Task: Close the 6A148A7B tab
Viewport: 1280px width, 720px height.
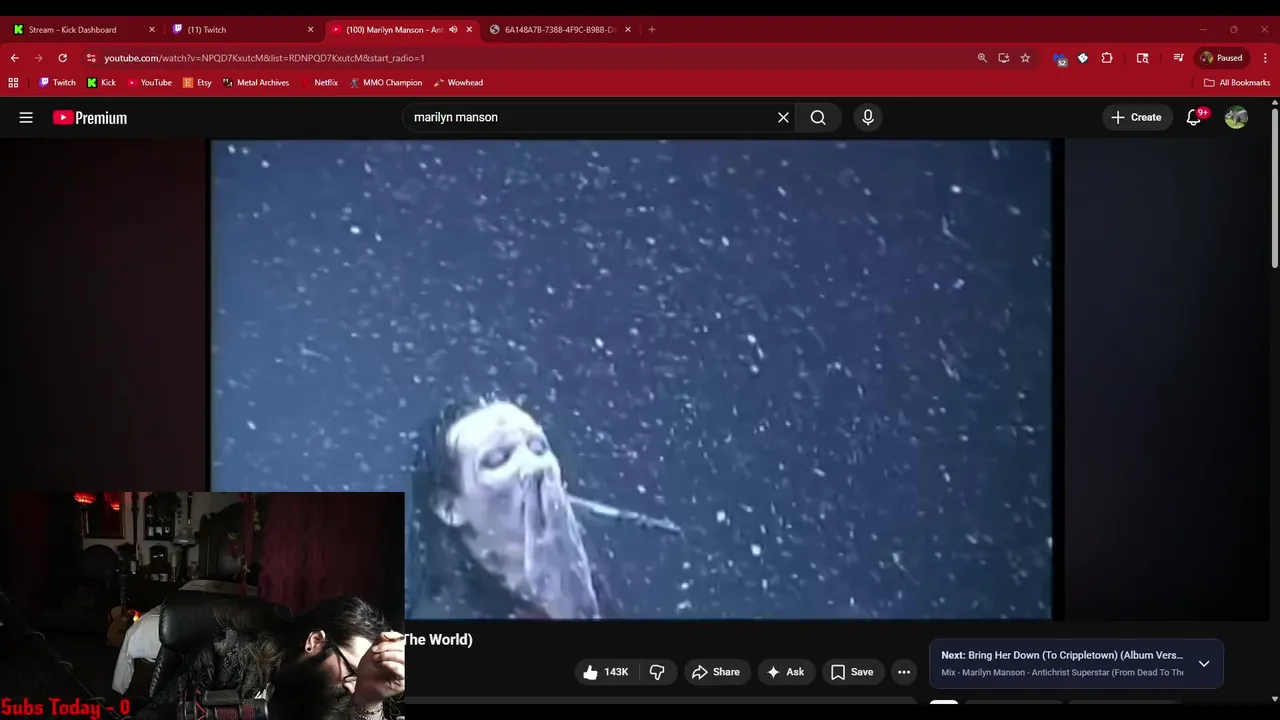Action: point(628,30)
